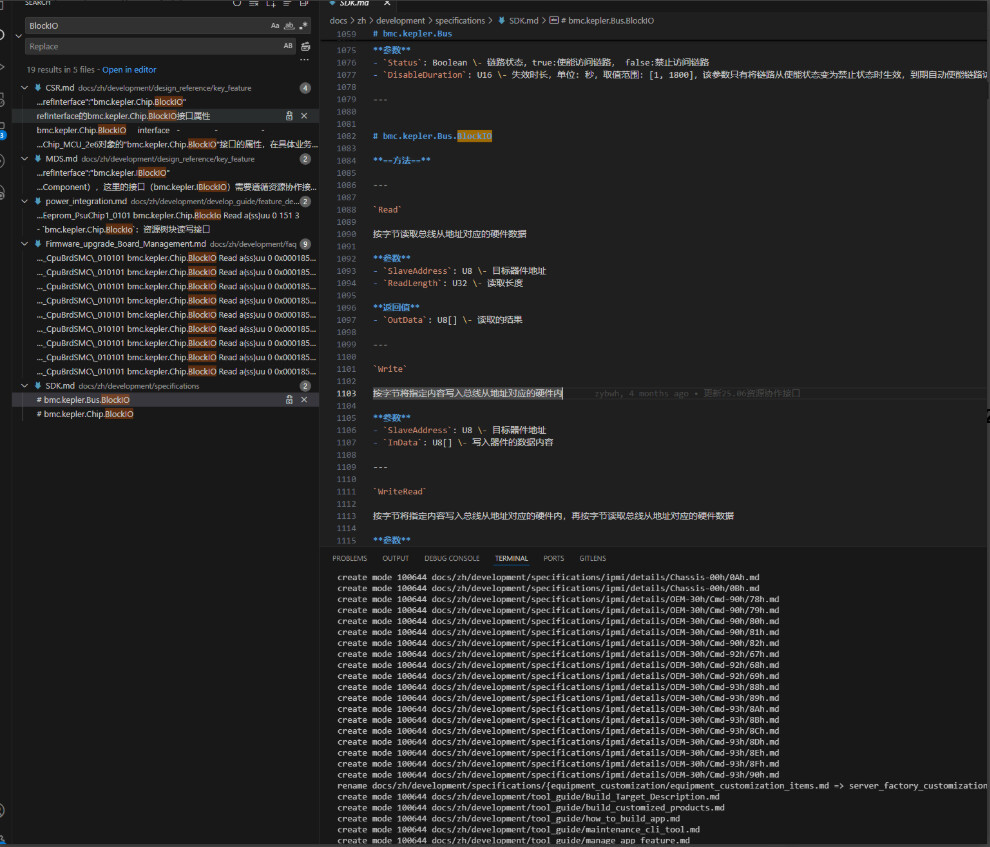This screenshot has height=847, width=990.
Task: Click the 'Open in editor' link
Action: point(129,70)
